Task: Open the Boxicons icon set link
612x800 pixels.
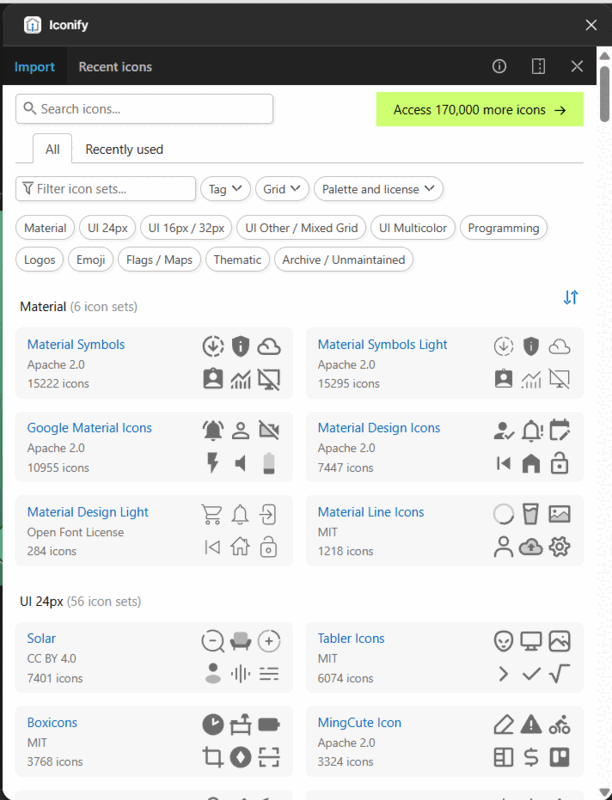Action: click(x=52, y=722)
